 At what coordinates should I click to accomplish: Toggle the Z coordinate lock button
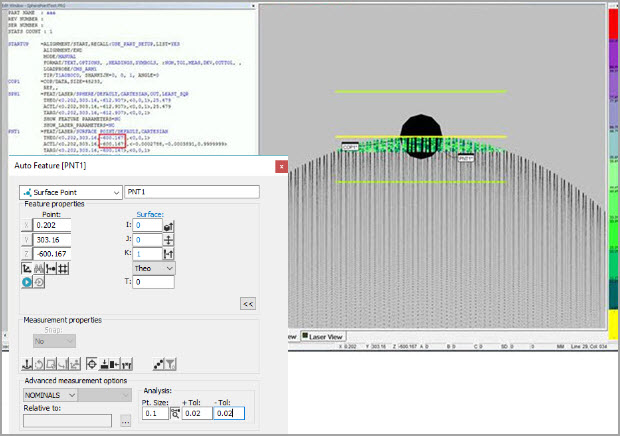26,254
